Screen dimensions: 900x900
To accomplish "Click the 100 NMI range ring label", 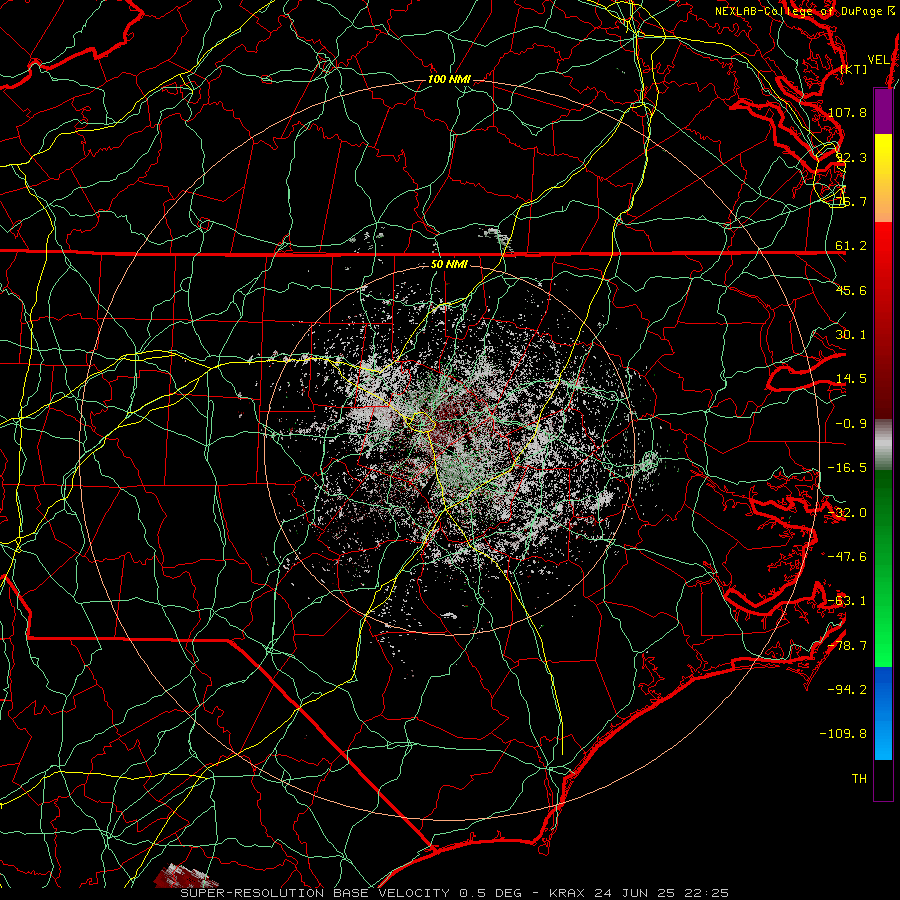I will point(449,79).
